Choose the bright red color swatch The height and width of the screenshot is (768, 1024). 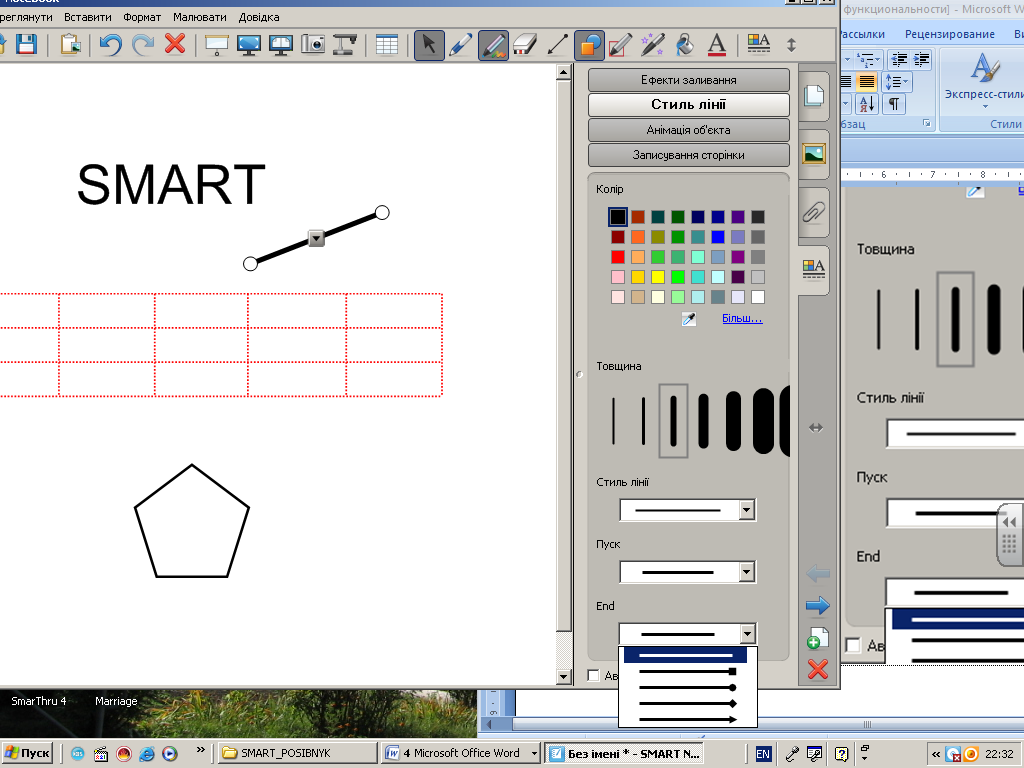click(618, 257)
